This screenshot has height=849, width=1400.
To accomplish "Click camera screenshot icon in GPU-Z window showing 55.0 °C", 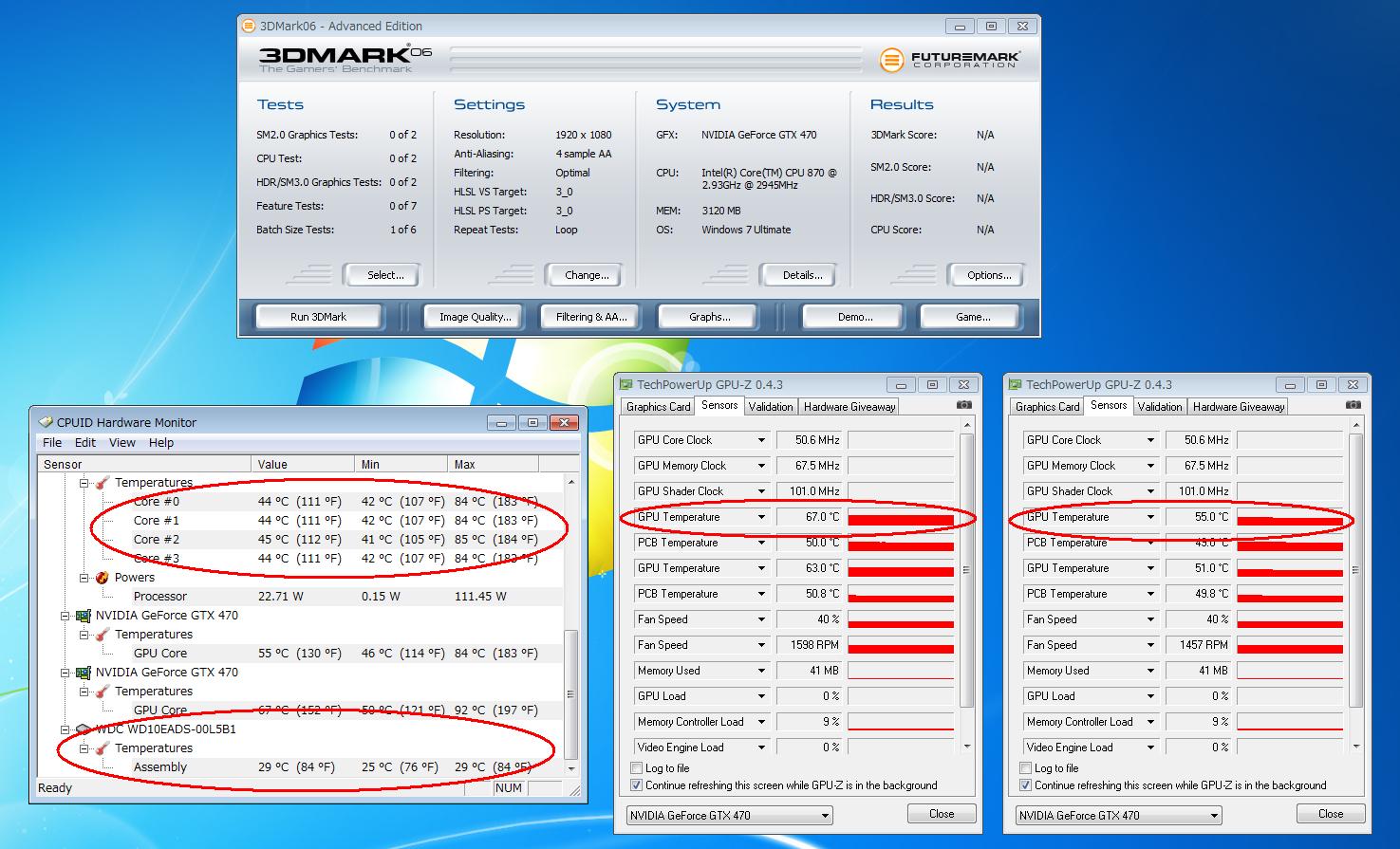I will pos(1353,405).
